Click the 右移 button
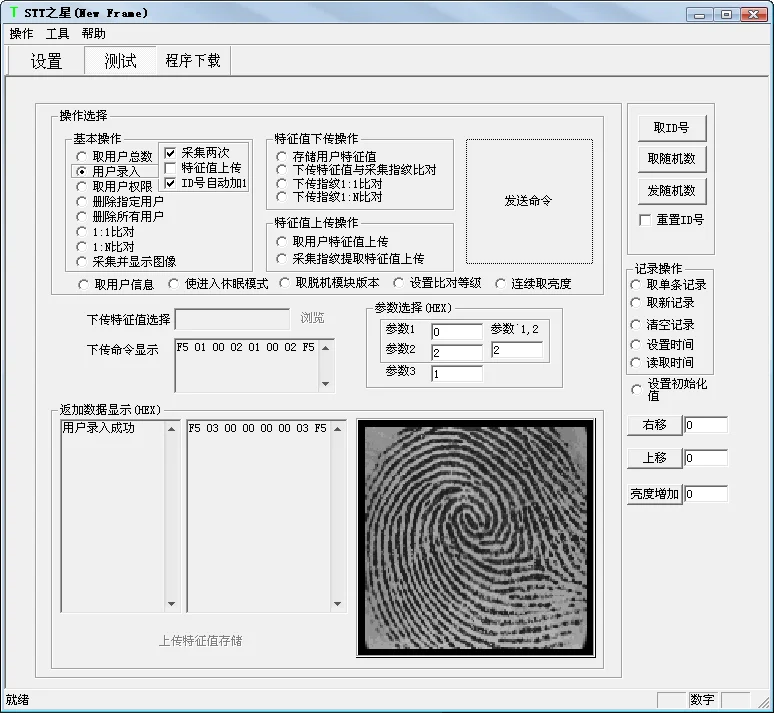Image resolution: width=774 pixels, height=713 pixels. pos(655,425)
